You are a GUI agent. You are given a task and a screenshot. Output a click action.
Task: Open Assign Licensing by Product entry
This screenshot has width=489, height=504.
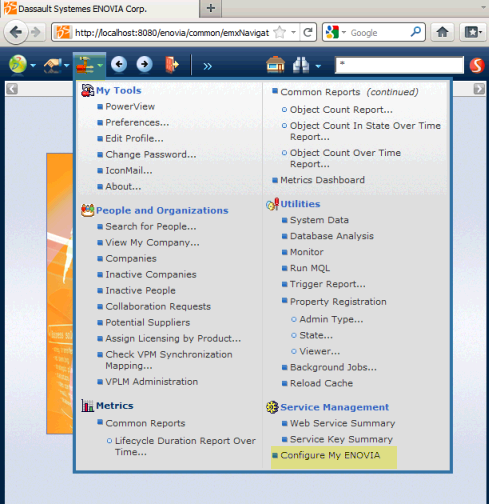click(x=173, y=338)
